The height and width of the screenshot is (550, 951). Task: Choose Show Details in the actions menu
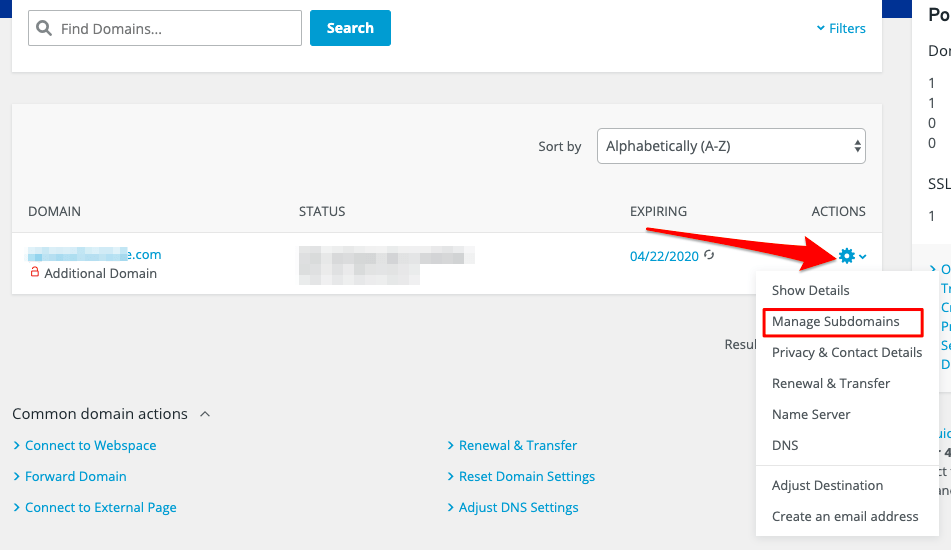[x=810, y=290]
